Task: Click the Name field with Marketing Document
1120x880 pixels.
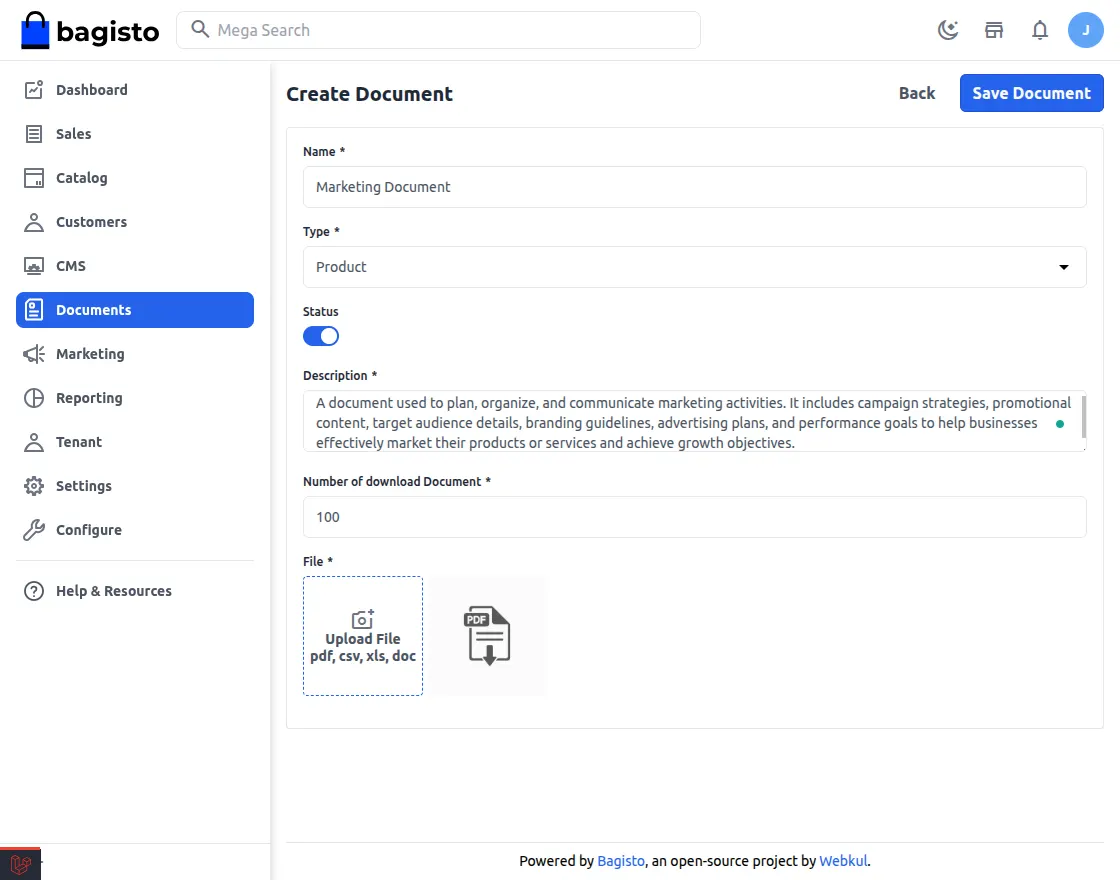Action: (694, 187)
